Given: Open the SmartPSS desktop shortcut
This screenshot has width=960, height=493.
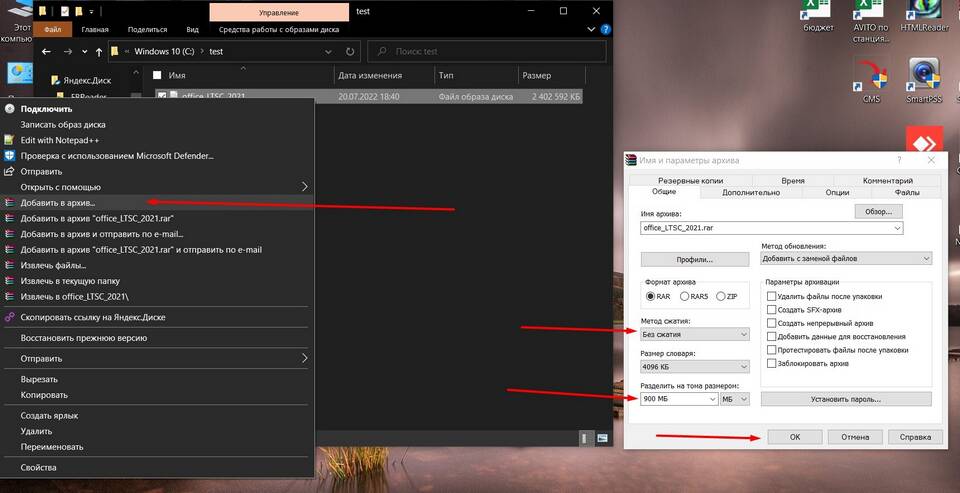Looking at the screenshot, I should [x=922, y=80].
